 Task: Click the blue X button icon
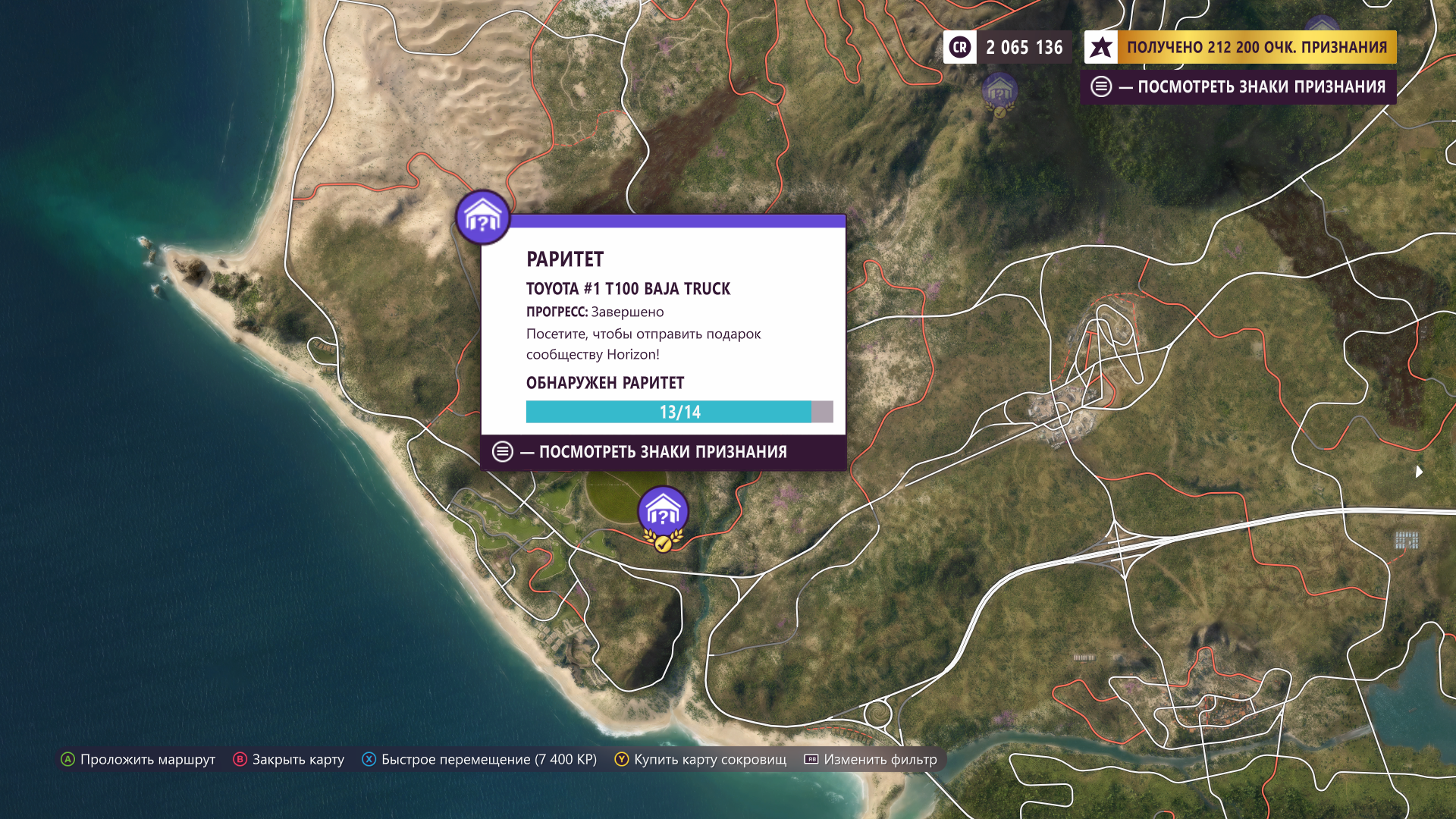point(369,759)
